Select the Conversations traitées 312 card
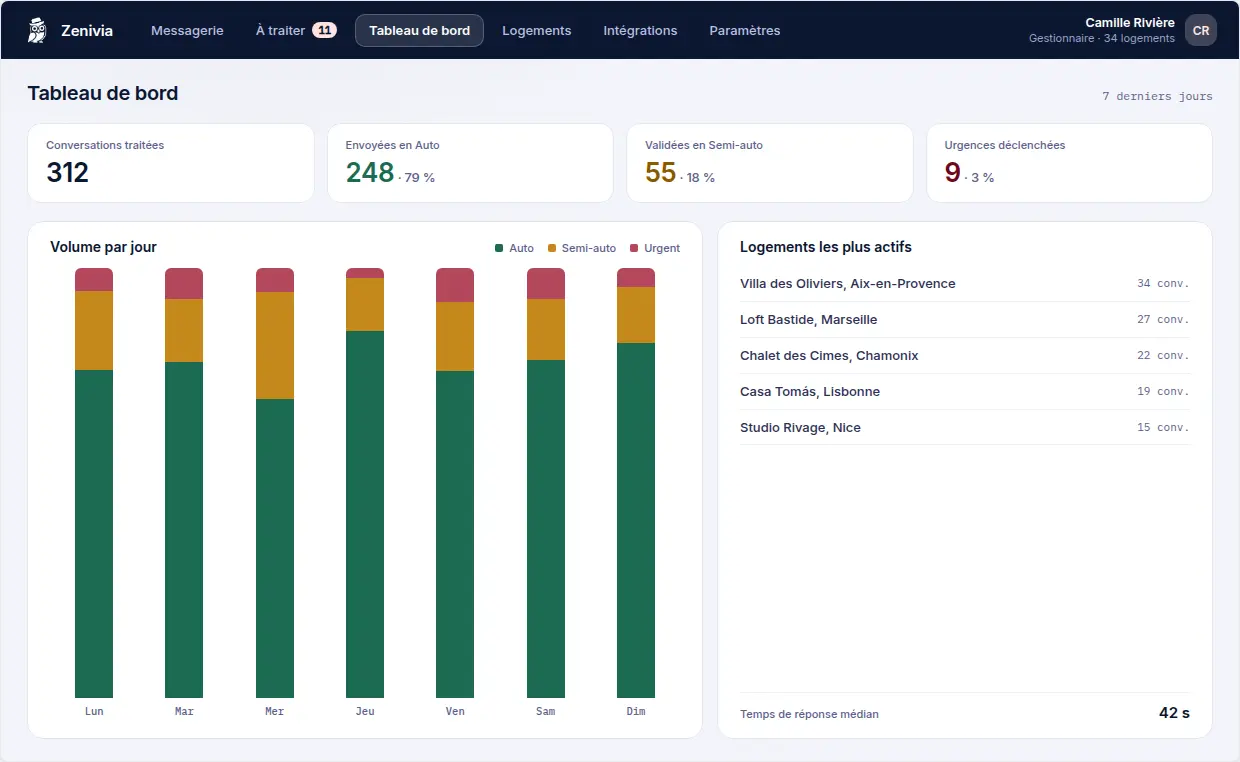The image size is (1240, 762). [x=170, y=163]
